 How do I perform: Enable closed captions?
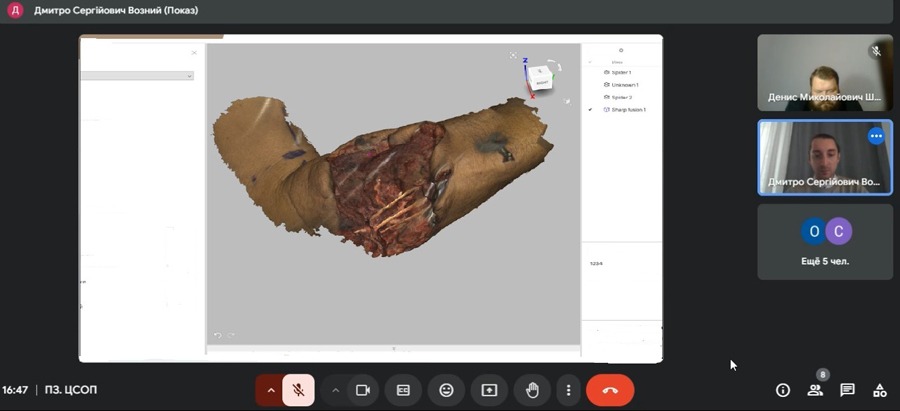404,390
